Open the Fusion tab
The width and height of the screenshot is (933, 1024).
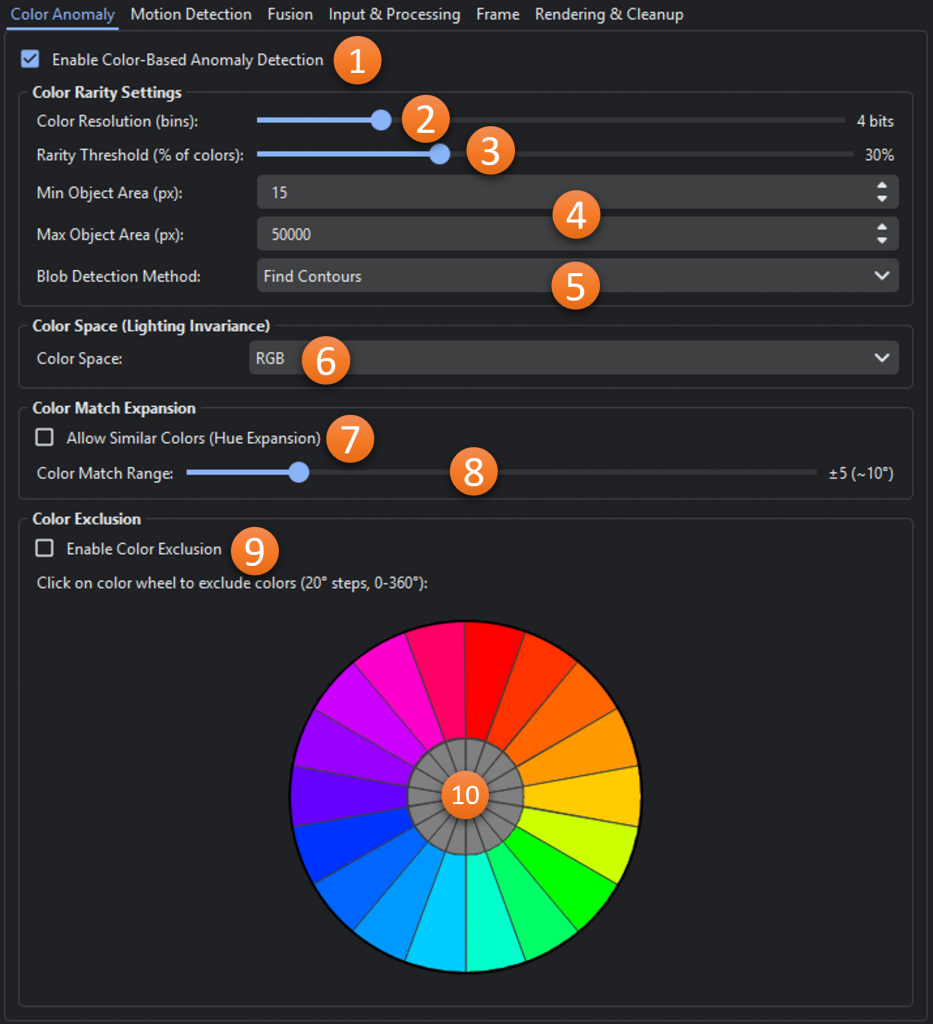point(290,14)
